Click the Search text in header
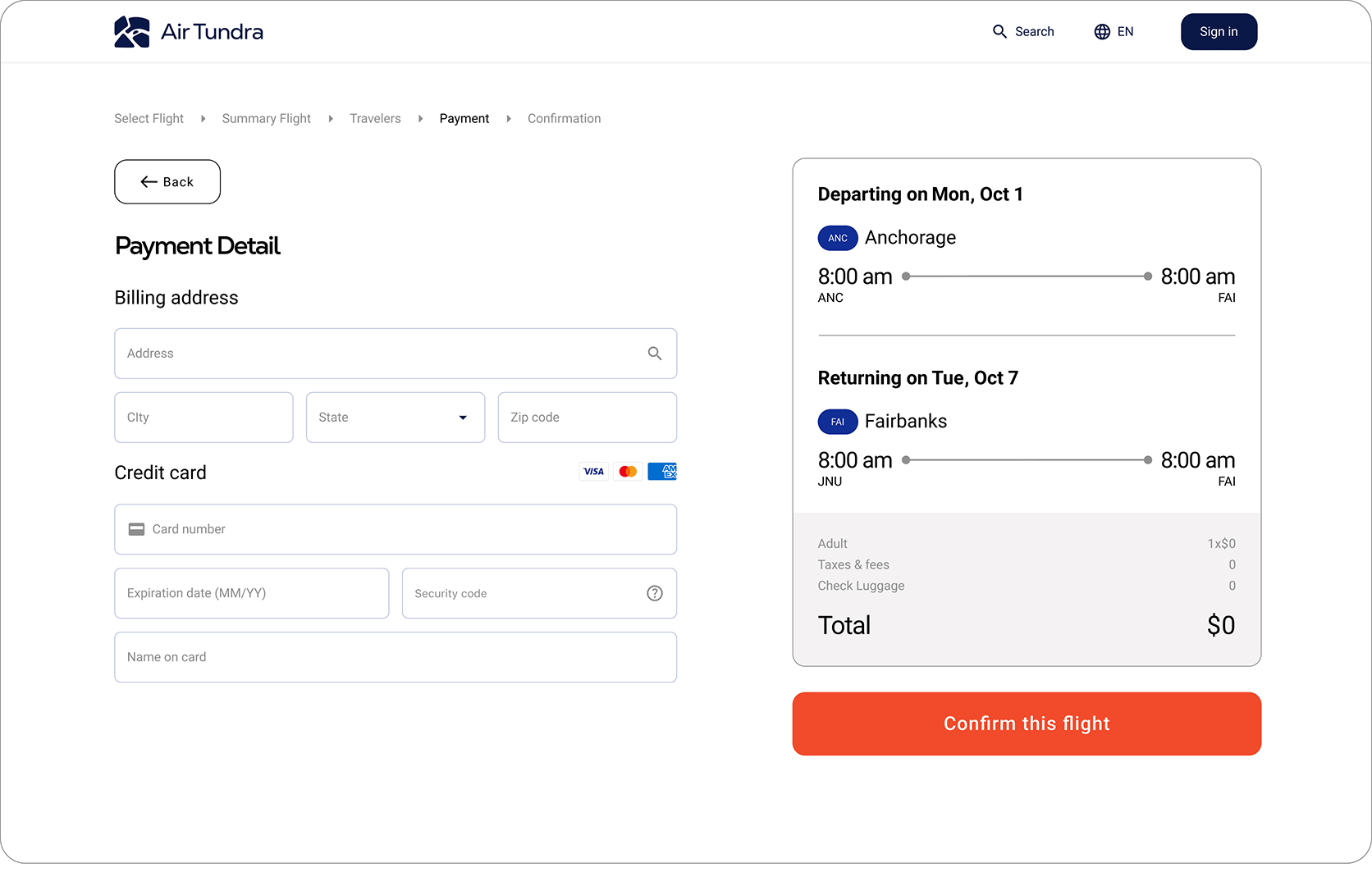Screen dimensions: 1372x886 tap(1034, 32)
